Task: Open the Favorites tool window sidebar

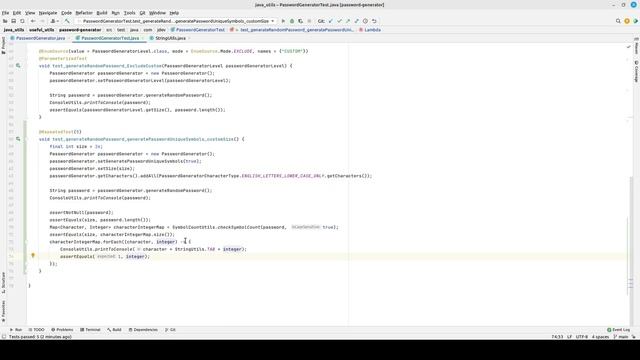Action: click(x=3, y=311)
